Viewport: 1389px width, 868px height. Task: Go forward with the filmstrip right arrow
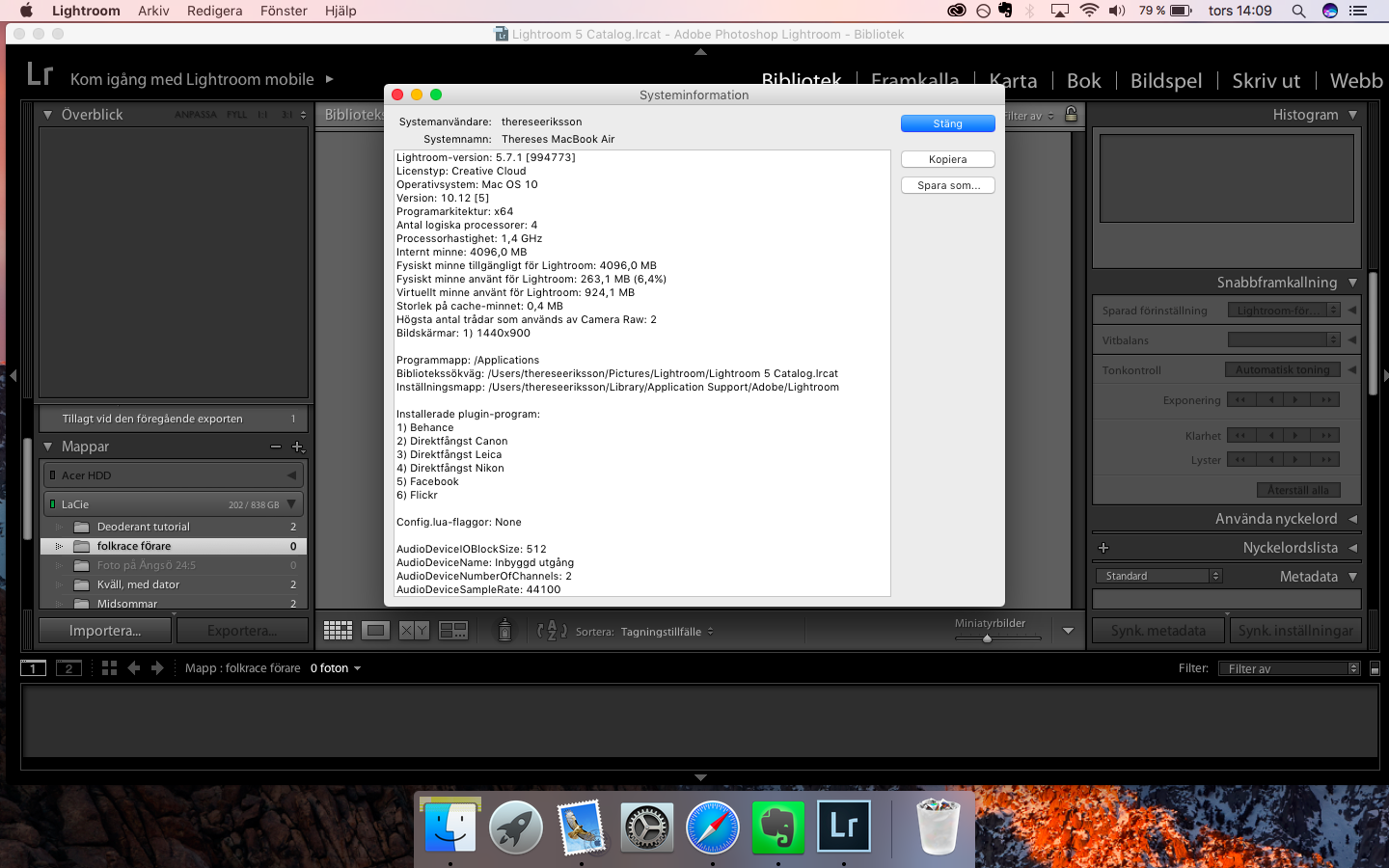[157, 667]
